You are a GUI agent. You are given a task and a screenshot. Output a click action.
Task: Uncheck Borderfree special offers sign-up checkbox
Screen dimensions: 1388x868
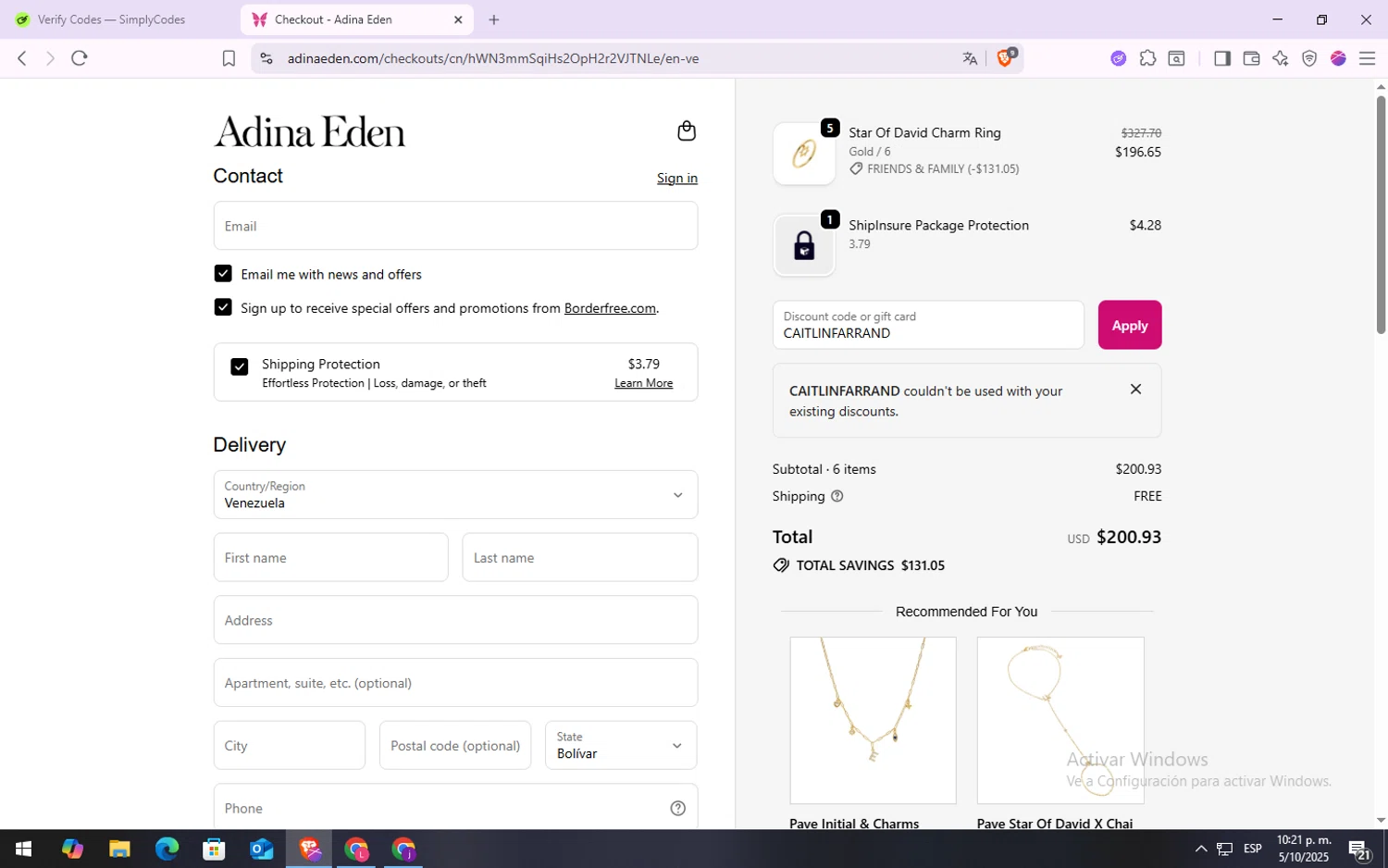[x=223, y=307]
